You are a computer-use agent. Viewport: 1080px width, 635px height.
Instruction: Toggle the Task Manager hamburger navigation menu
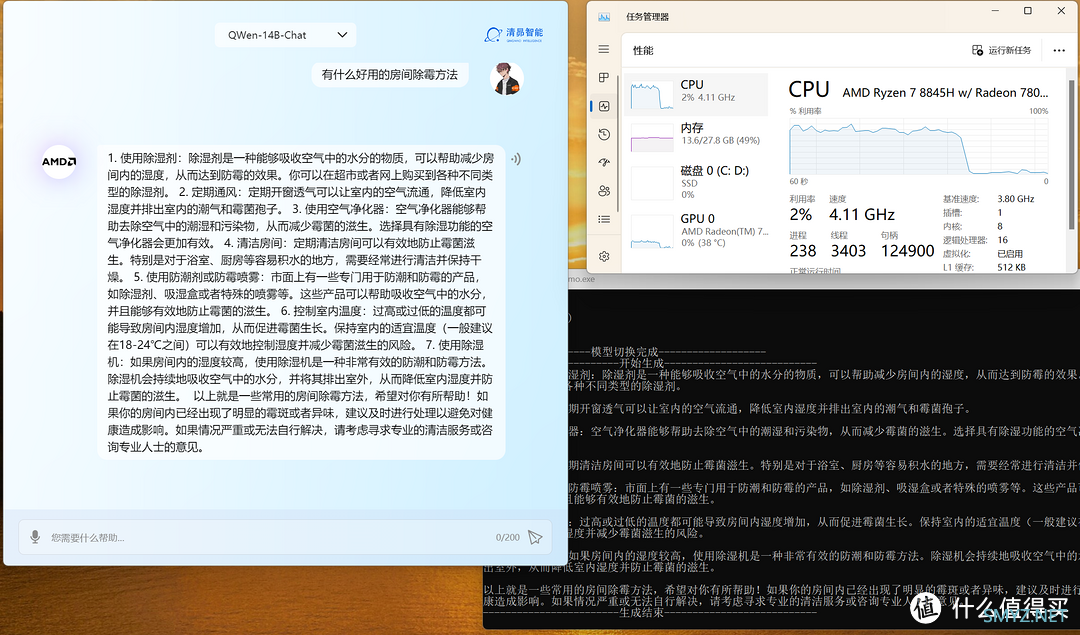tap(604, 50)
